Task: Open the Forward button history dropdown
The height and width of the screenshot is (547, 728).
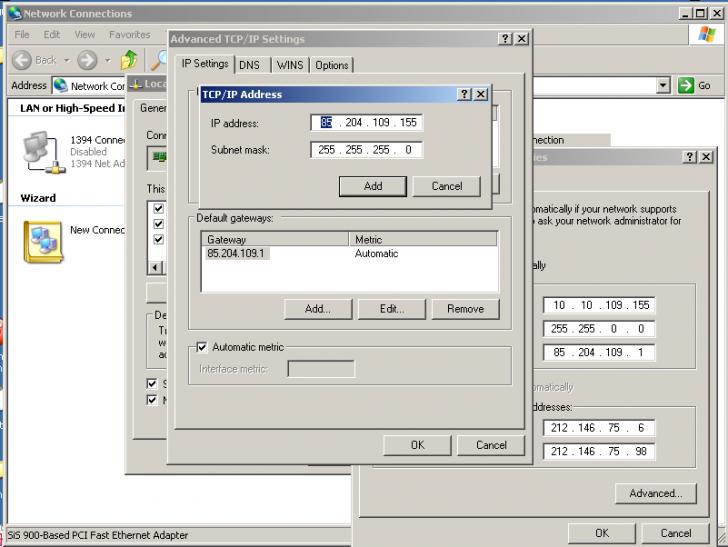Action: [x=108, y=60]
